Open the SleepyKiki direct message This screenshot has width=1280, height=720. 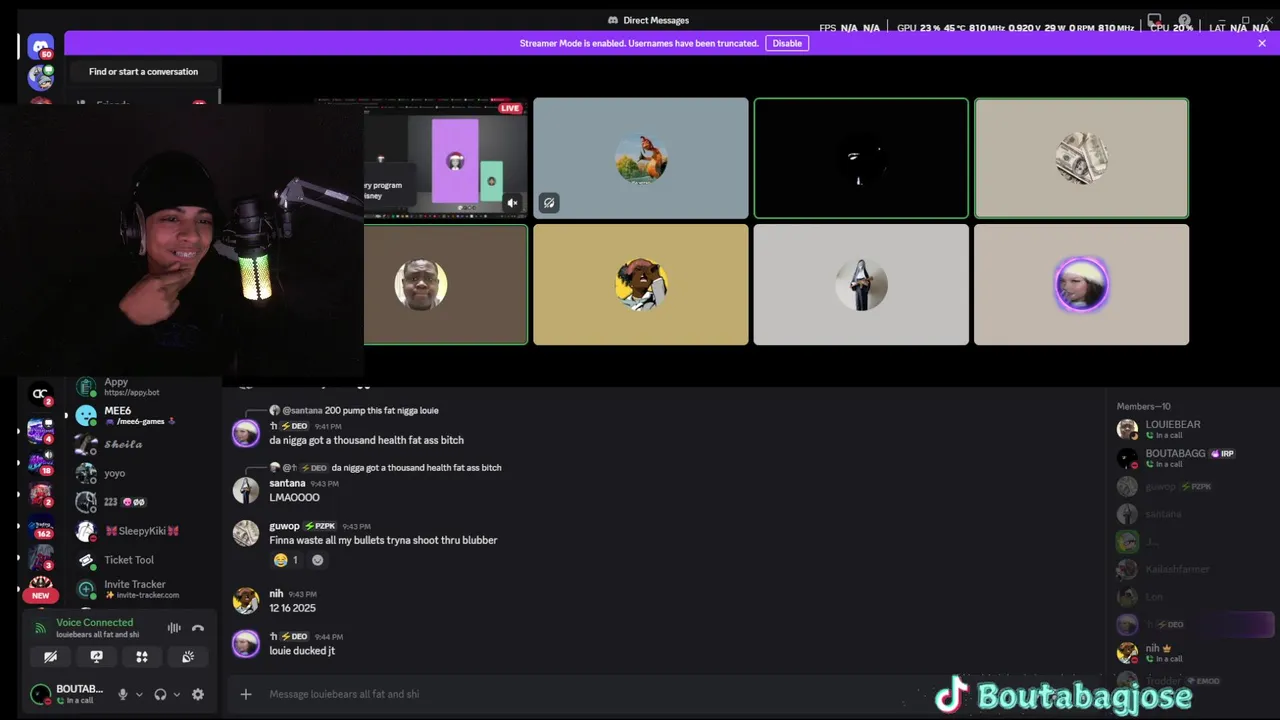point(143,531)
